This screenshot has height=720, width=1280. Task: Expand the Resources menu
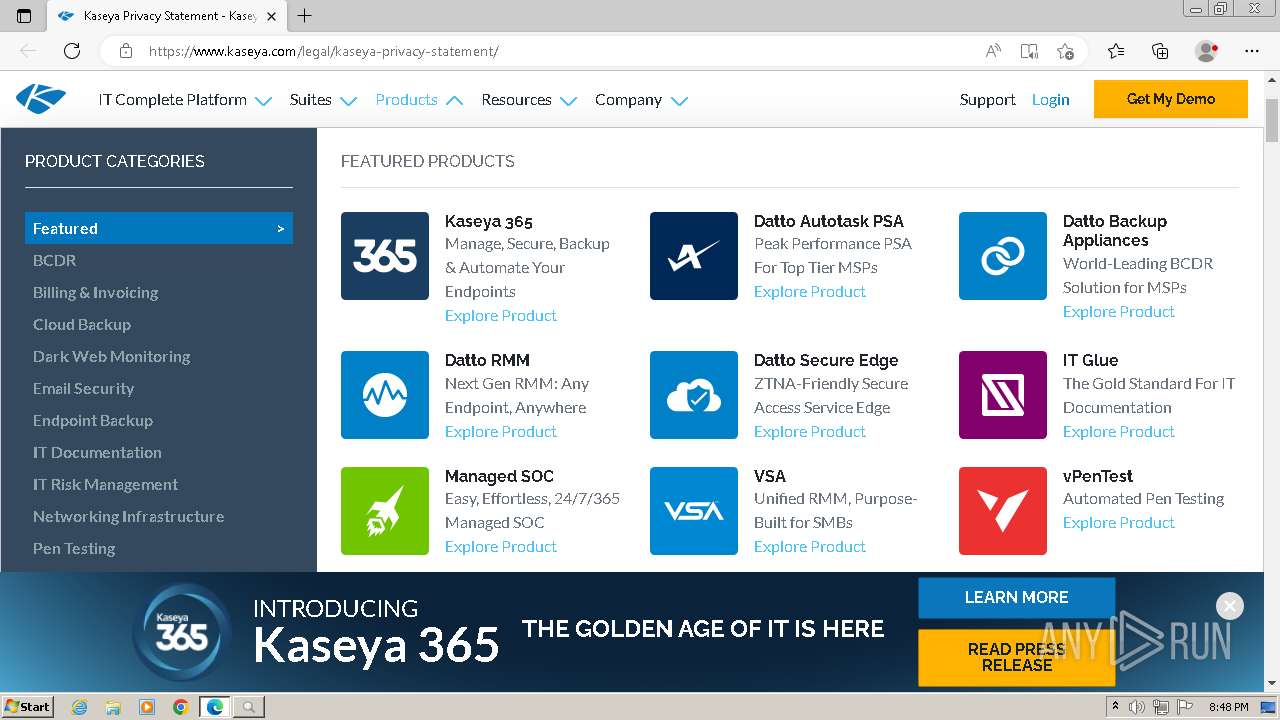529,100
